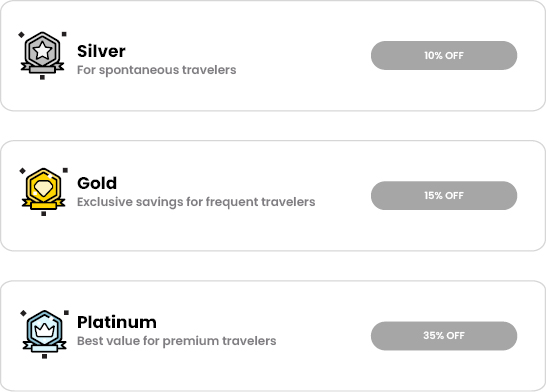Click the light blue ribbon under Platinum badge
Screen dimensions: 546x392
(44, 347)
